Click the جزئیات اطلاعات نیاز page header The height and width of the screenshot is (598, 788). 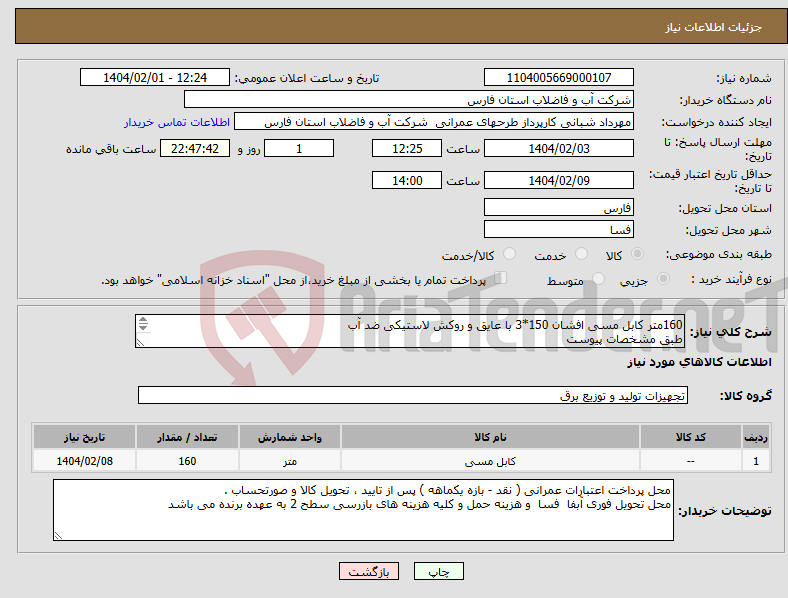713,27
